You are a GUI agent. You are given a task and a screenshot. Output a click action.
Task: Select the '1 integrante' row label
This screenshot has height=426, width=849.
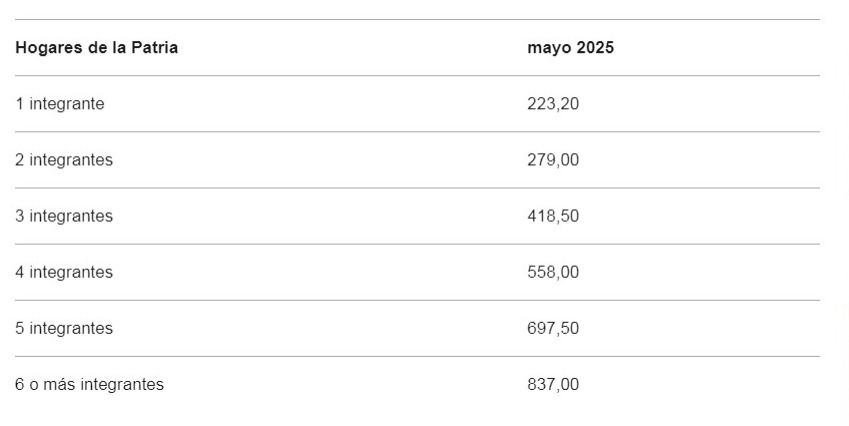point(60,104)
